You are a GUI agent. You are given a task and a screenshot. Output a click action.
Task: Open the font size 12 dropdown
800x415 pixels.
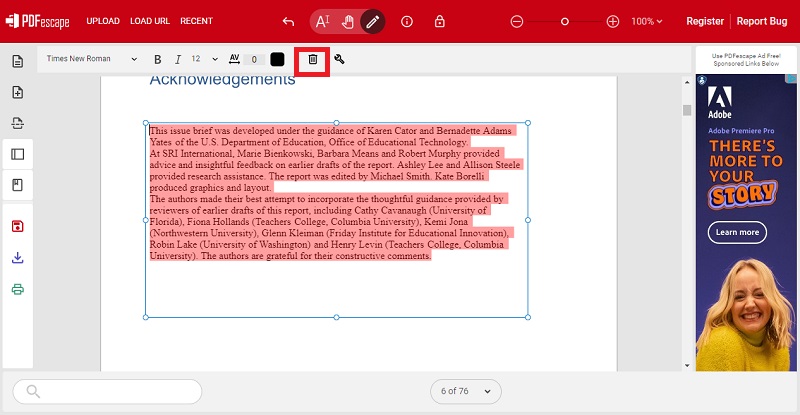pyautogui.click(x=204, y=59)
